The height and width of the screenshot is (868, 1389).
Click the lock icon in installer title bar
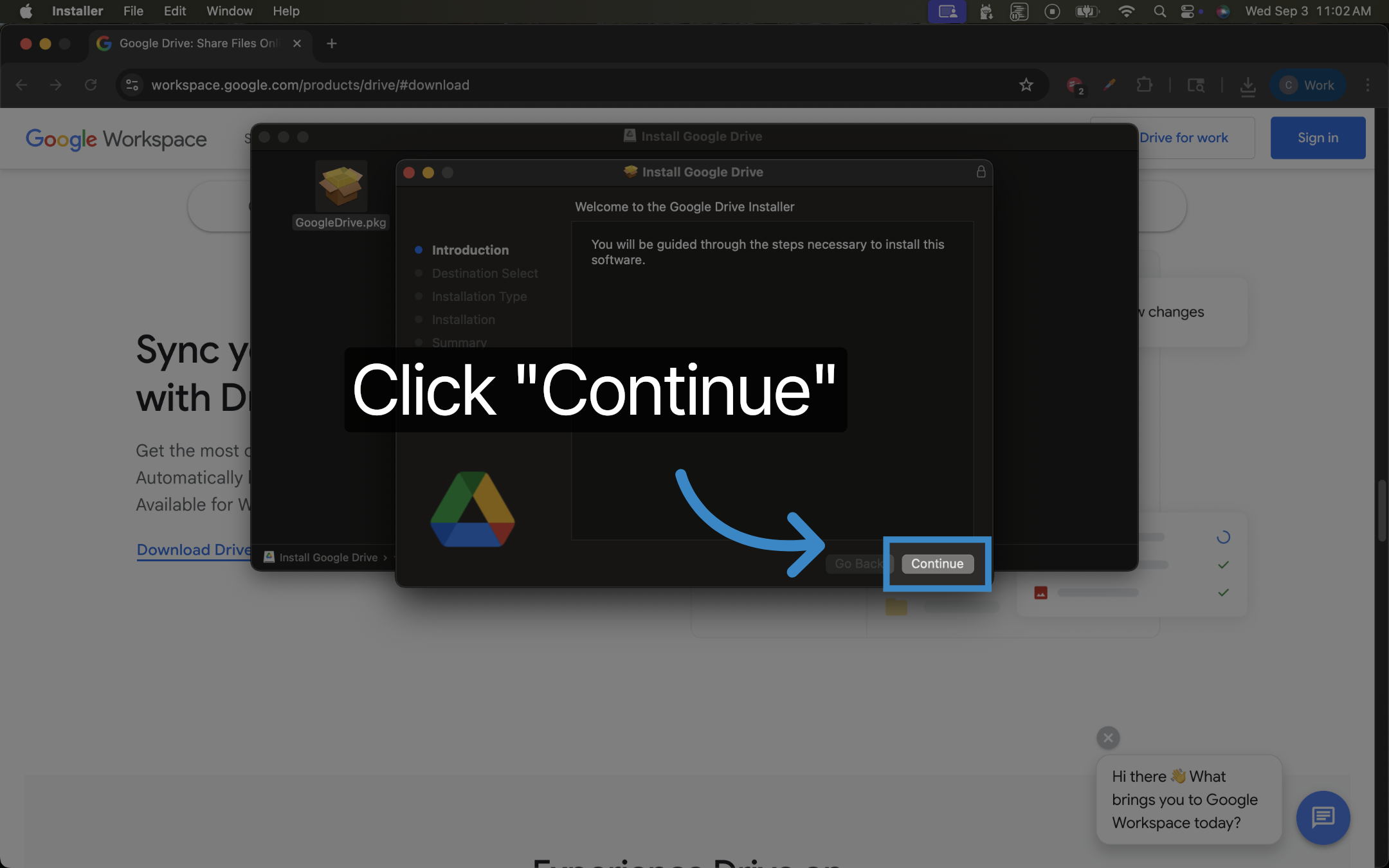click(981, 172)
